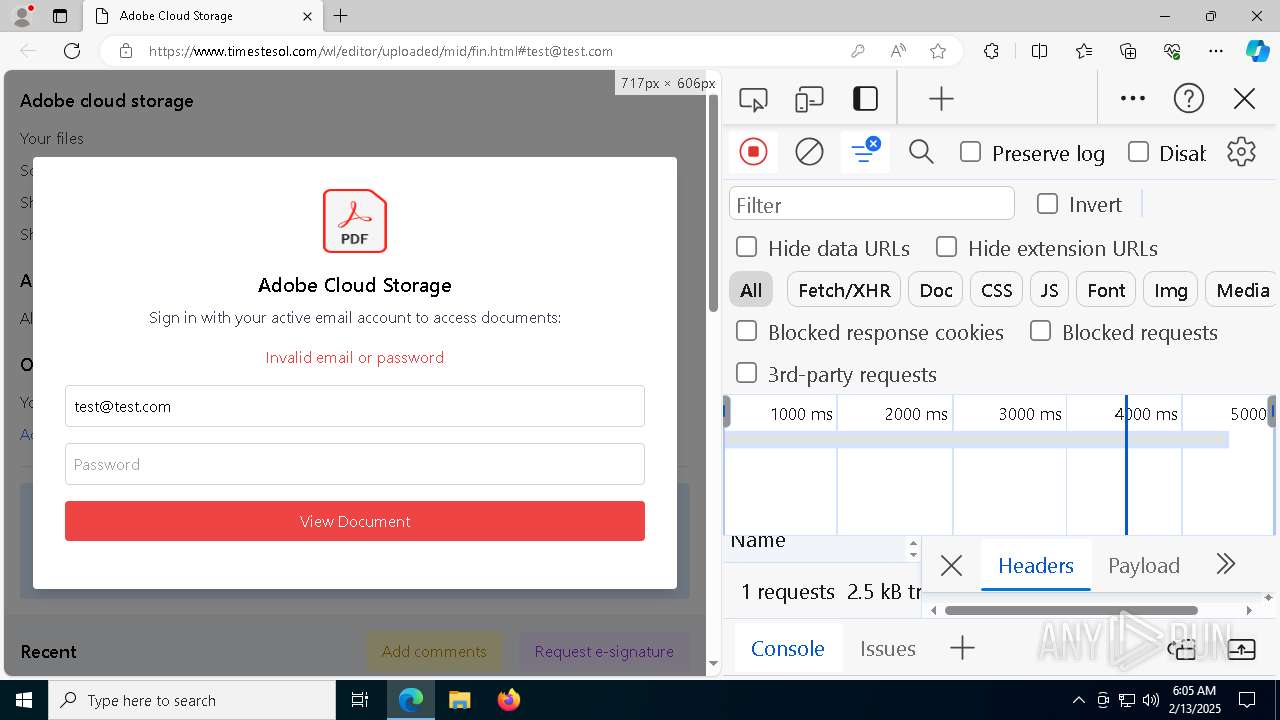
Task: Click the email field with test@test.com
Action: pyautogui.click(x=355, y=406)
